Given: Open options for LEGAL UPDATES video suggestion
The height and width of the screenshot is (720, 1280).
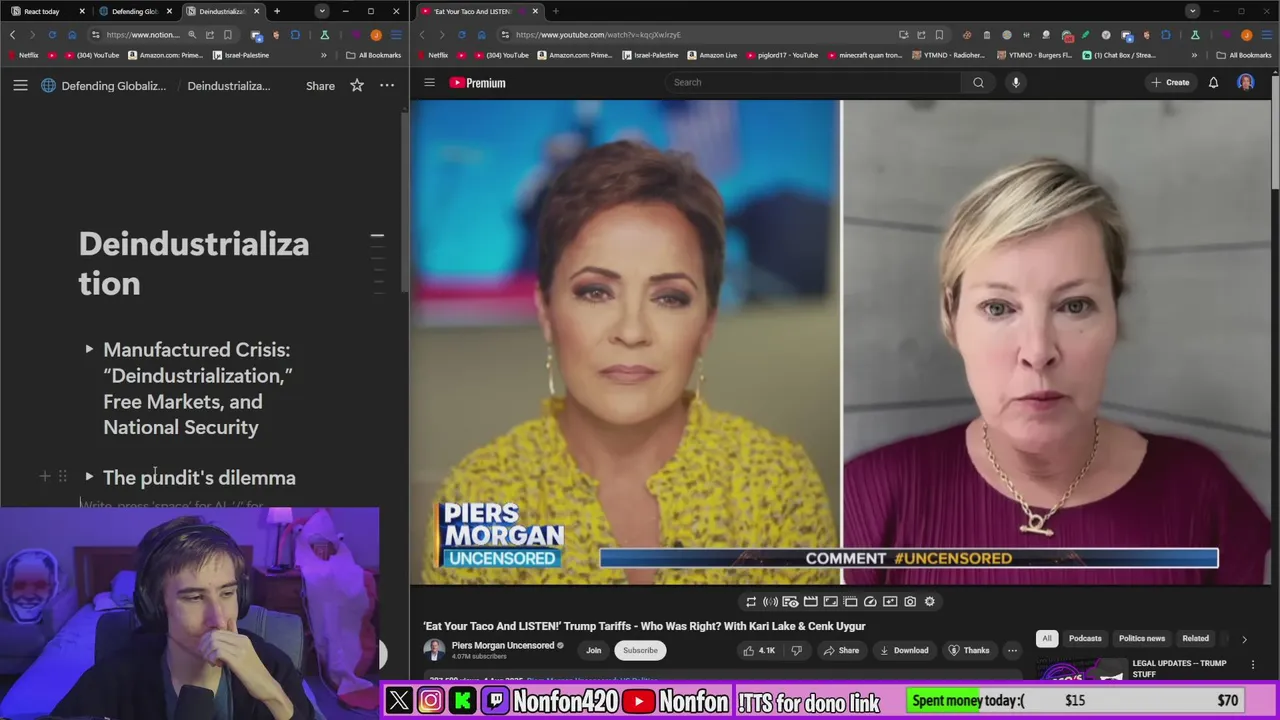Looking at the screenshot, I should 1253,664.
